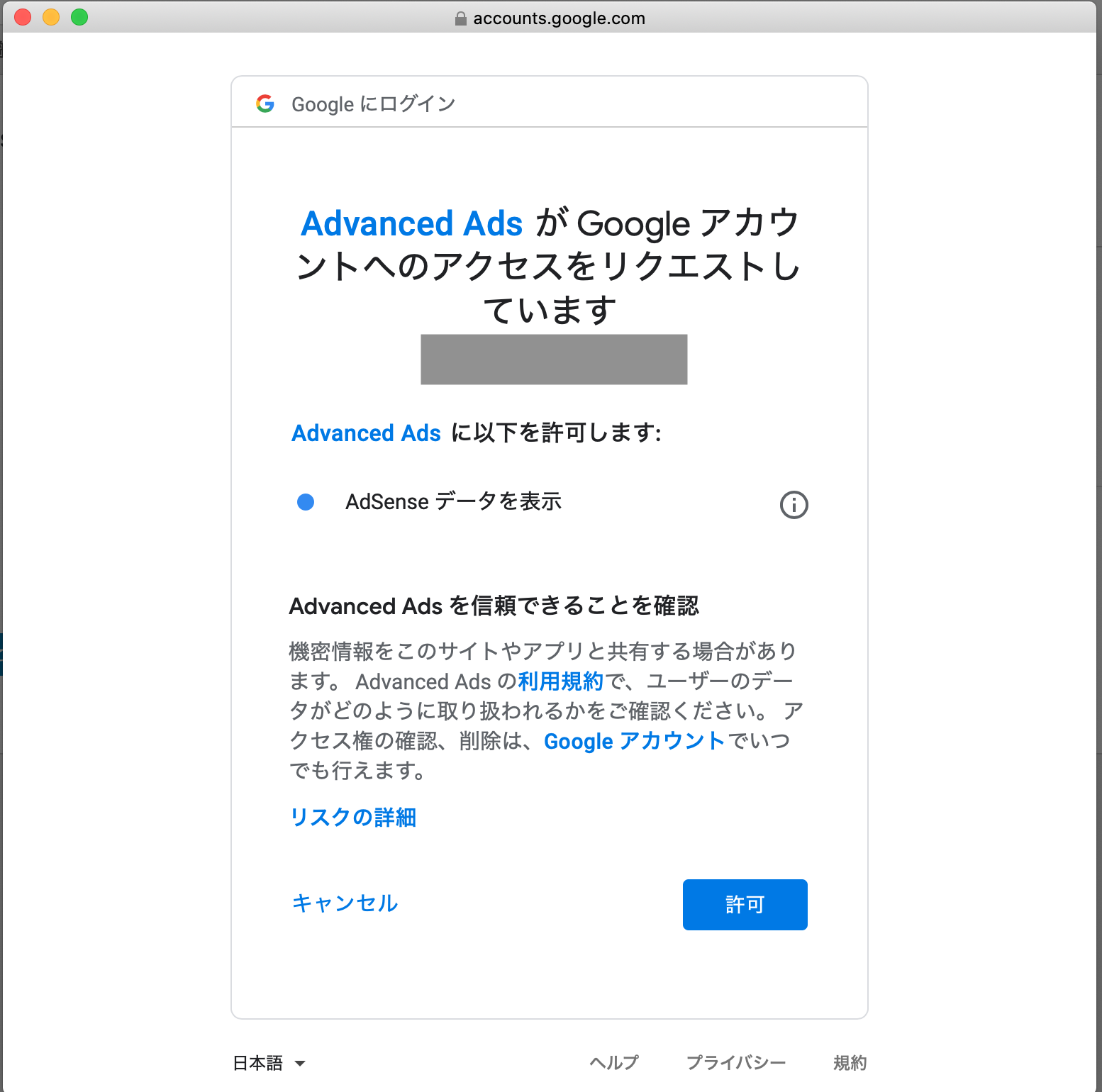Open the Google アカウント link
Screen dimensions: 1102x1092
tap(634, 741)
